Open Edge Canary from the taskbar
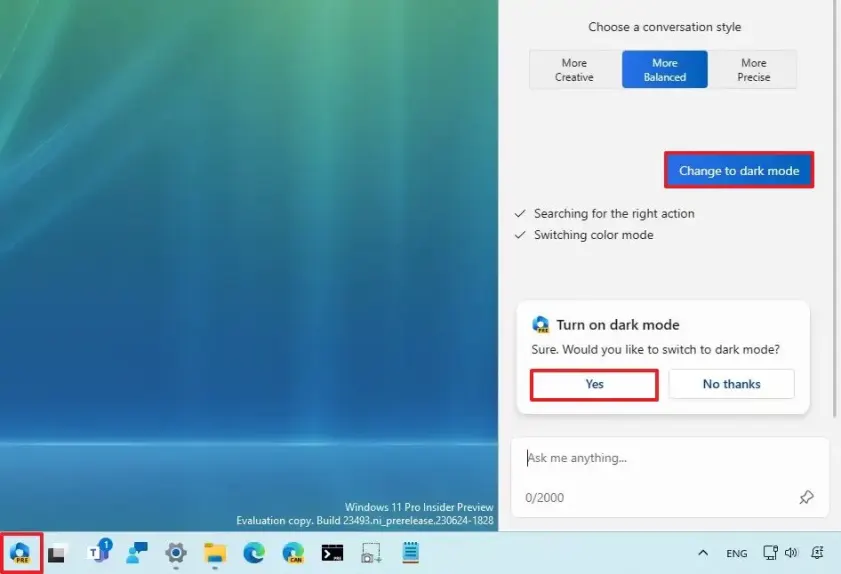Image resolution: width=841 pixels, height=574 pixels. point(293,553)
